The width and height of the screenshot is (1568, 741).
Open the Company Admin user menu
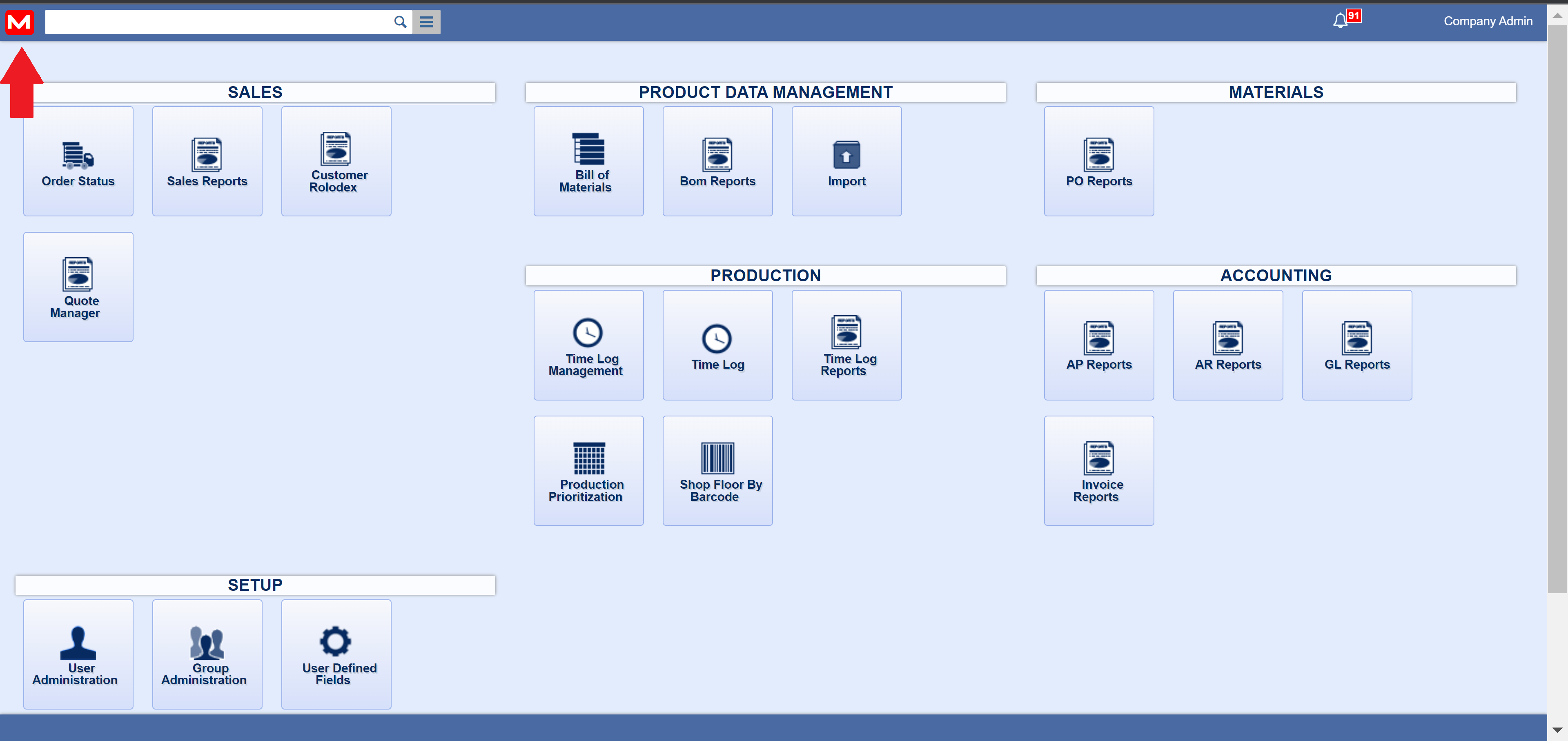(1487, 21)
